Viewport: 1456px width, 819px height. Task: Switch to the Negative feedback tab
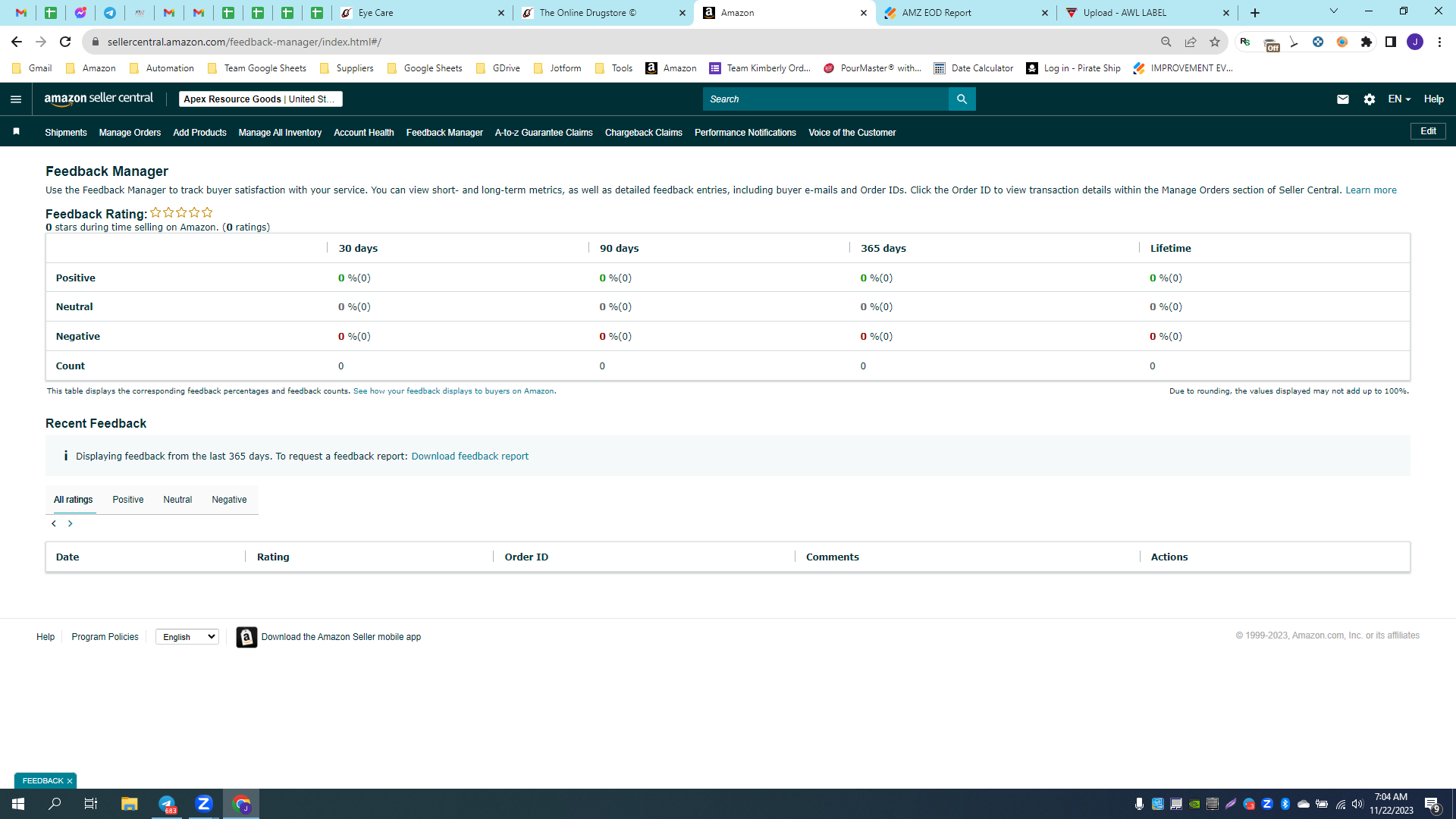pos(229,500)
